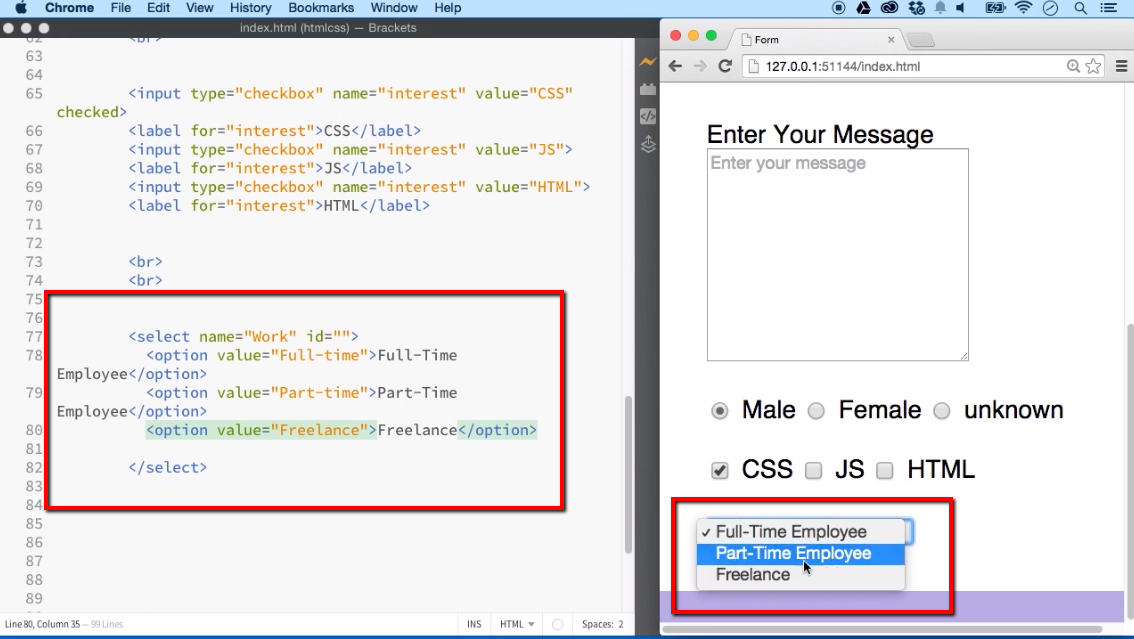Image resolution: width=1134 pixels, height=639 pixels.
Task: Open the HTML language mode dropdown
Action: (x=516, y=623)
